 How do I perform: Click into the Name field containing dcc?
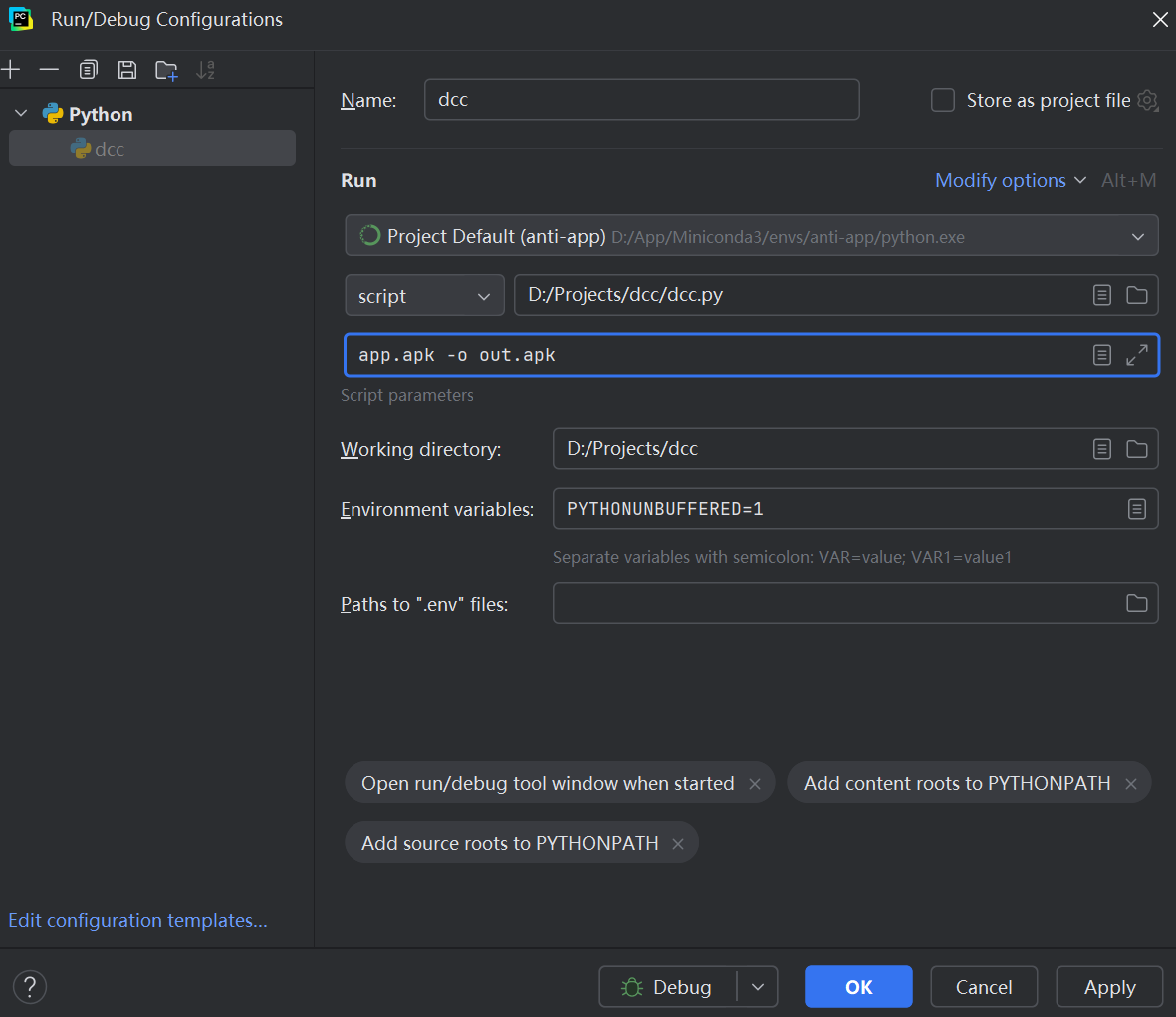click(642, 99)
